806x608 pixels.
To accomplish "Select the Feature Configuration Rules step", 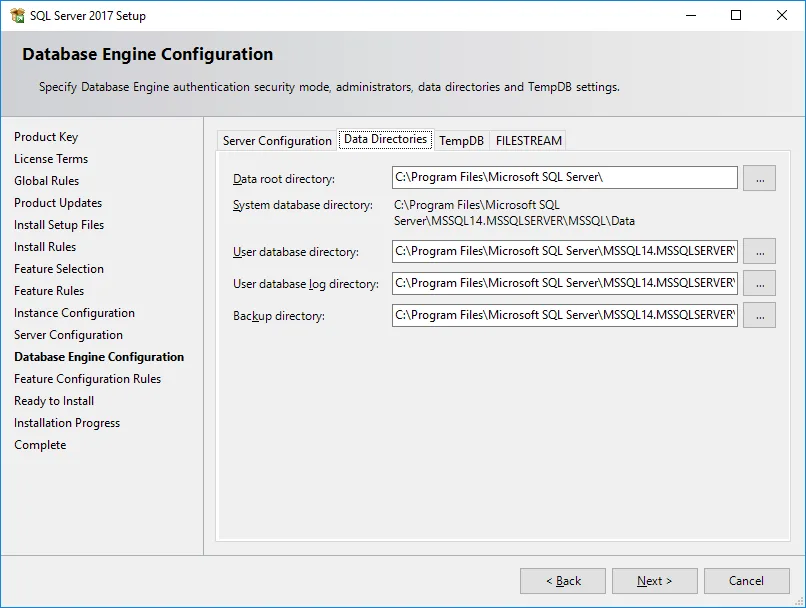I will pyautogui.click(x=87, y=379).
